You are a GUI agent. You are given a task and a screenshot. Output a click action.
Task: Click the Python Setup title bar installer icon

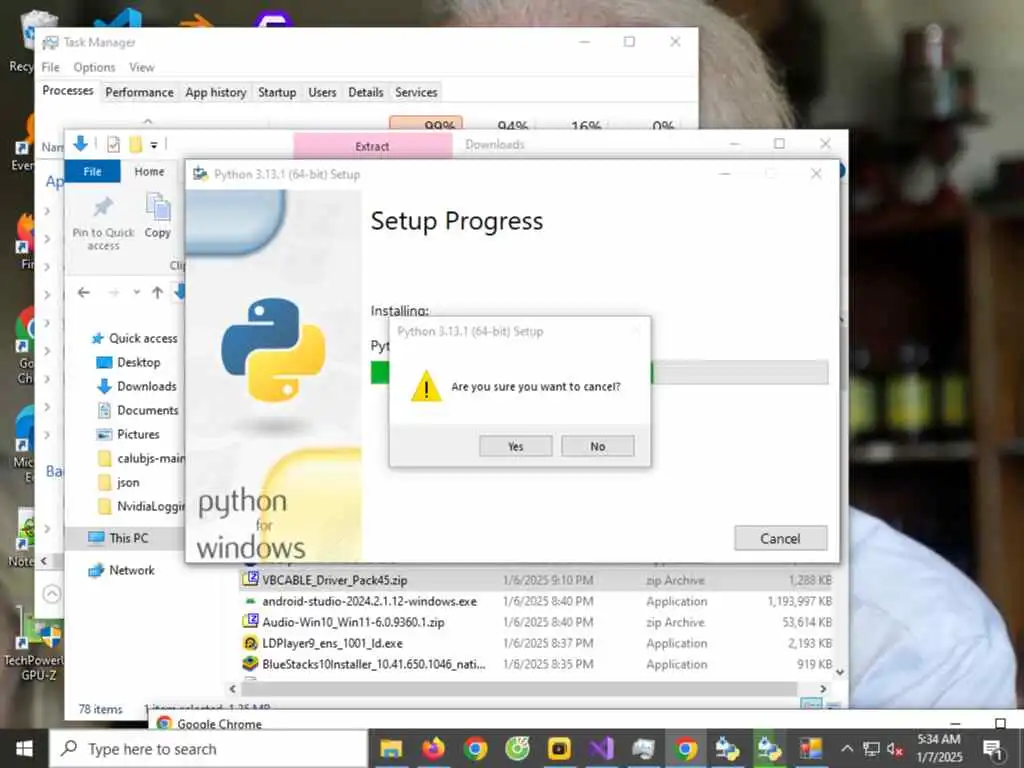[x=200, y=174]
